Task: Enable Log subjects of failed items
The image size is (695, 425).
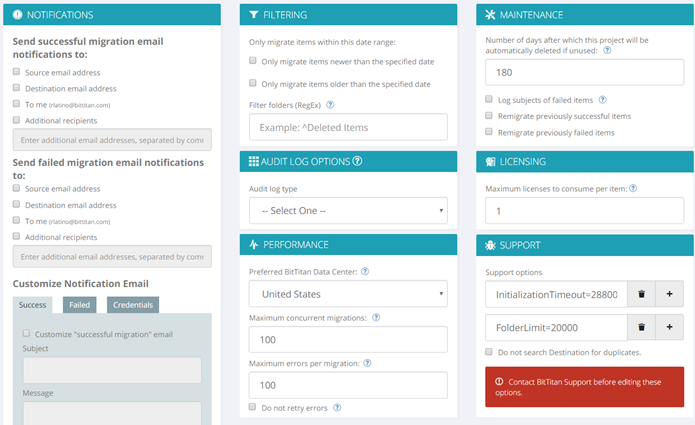Action: 489,100
